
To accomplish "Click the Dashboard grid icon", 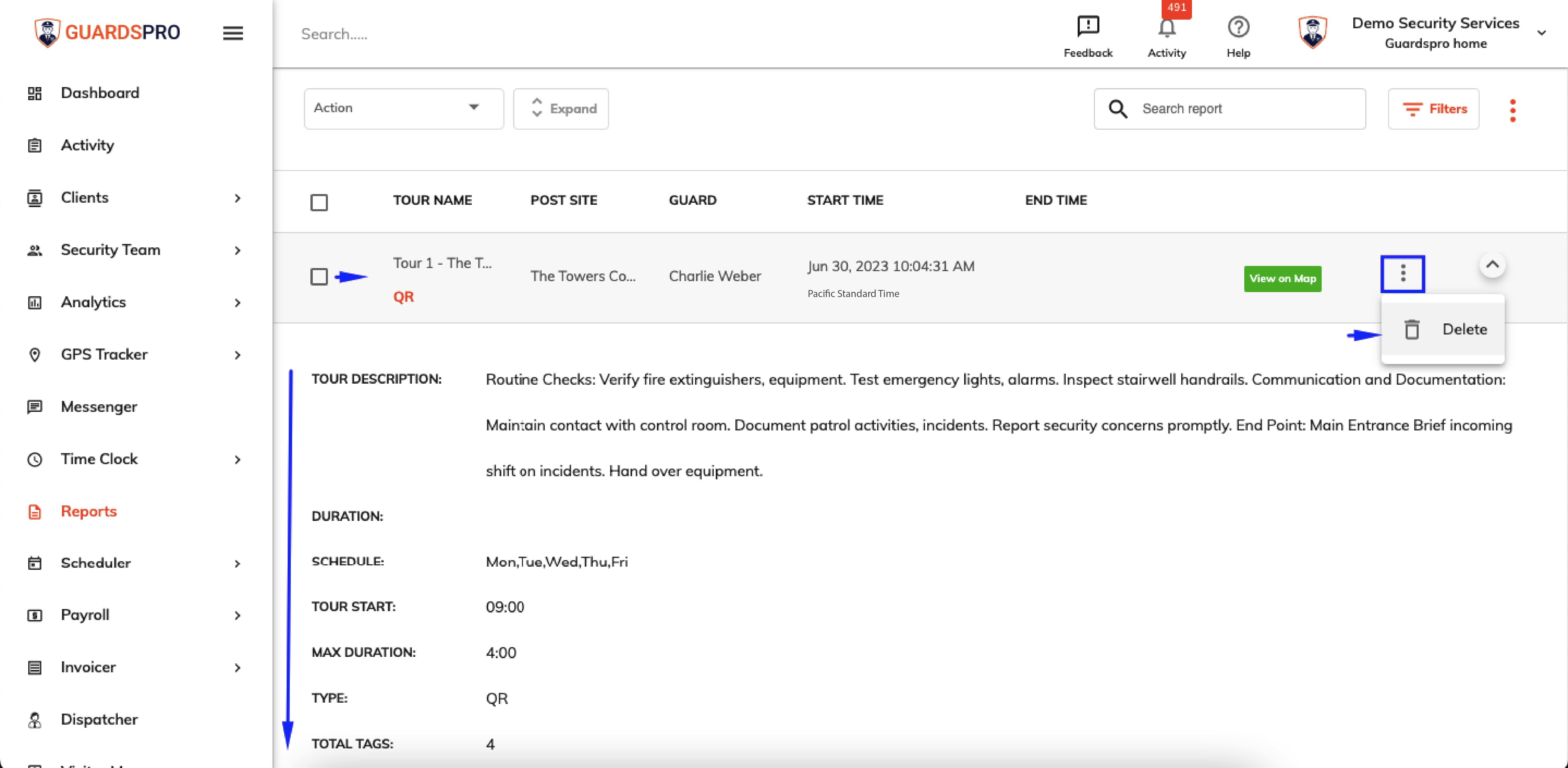I will pyautogui.click(x=35, y=93).
